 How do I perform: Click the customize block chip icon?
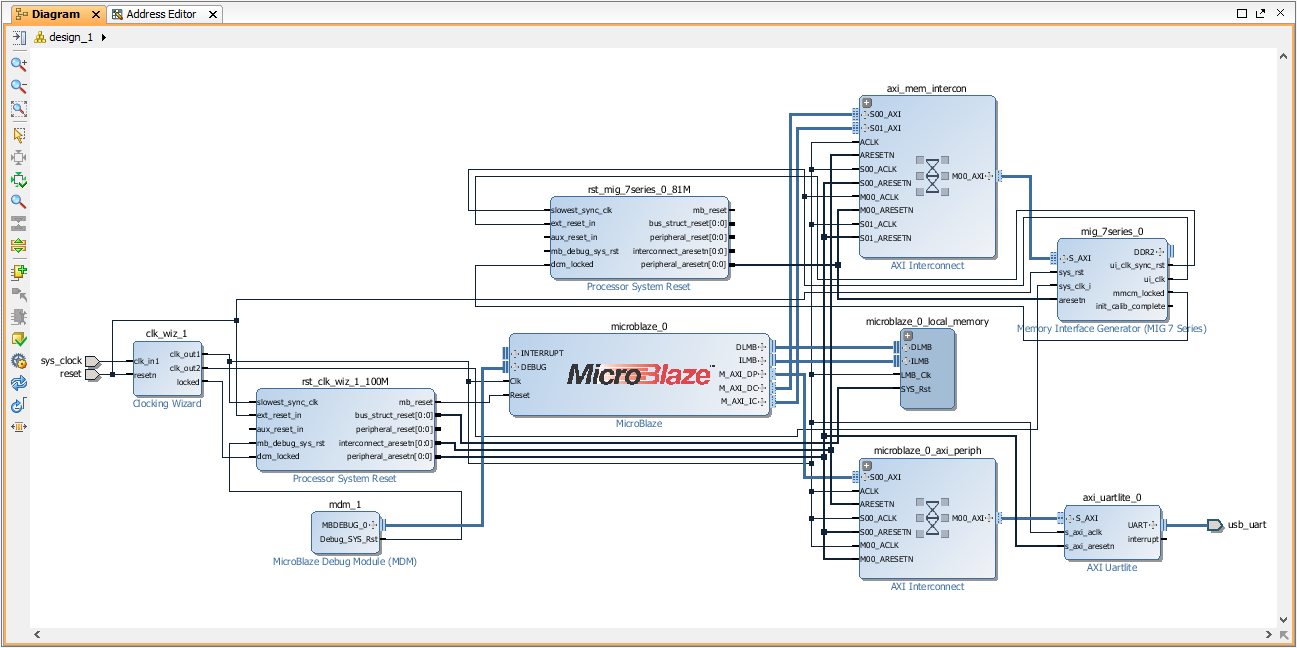coord(18,317)
